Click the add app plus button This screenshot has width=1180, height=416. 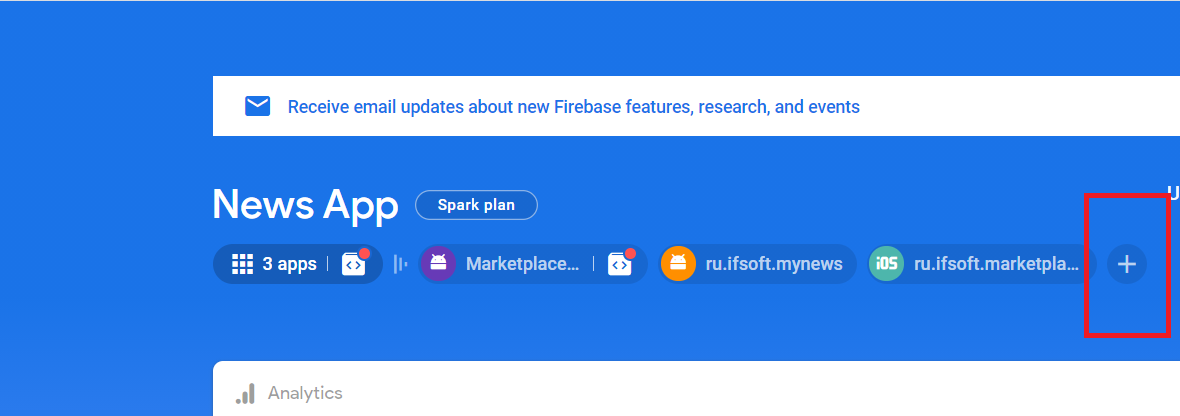[x=1127, y=264]
